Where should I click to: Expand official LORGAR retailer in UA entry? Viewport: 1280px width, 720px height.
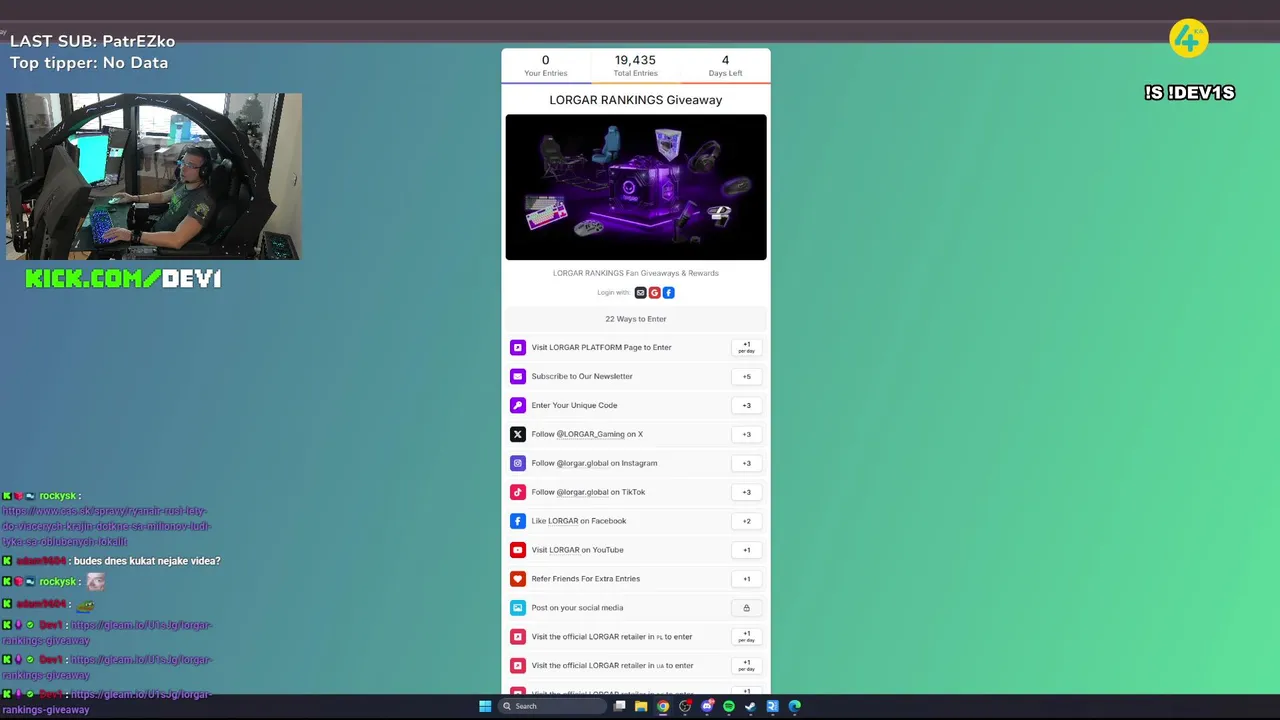click(x=636, y=666)
